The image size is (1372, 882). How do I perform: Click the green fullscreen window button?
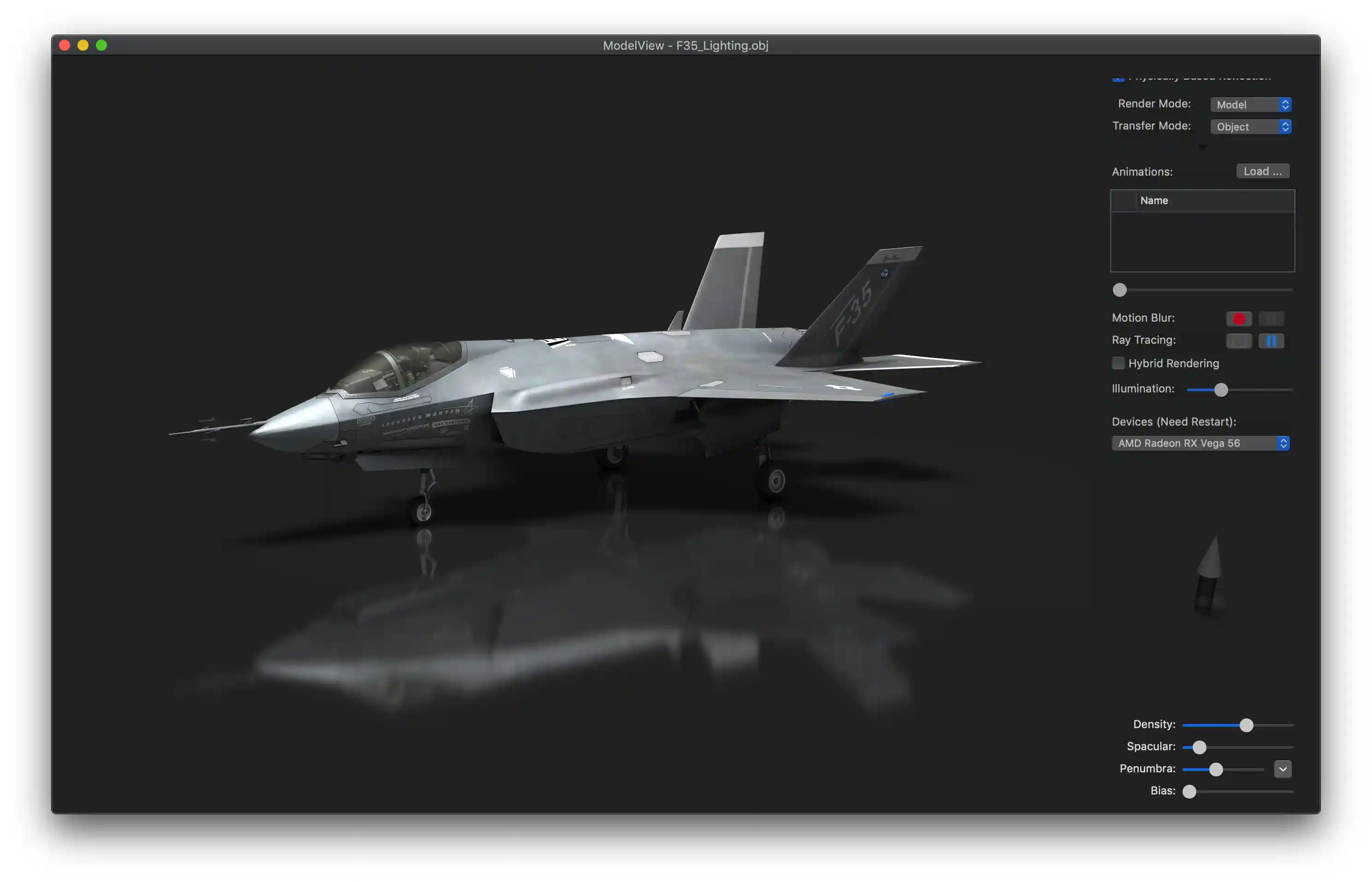101,45
